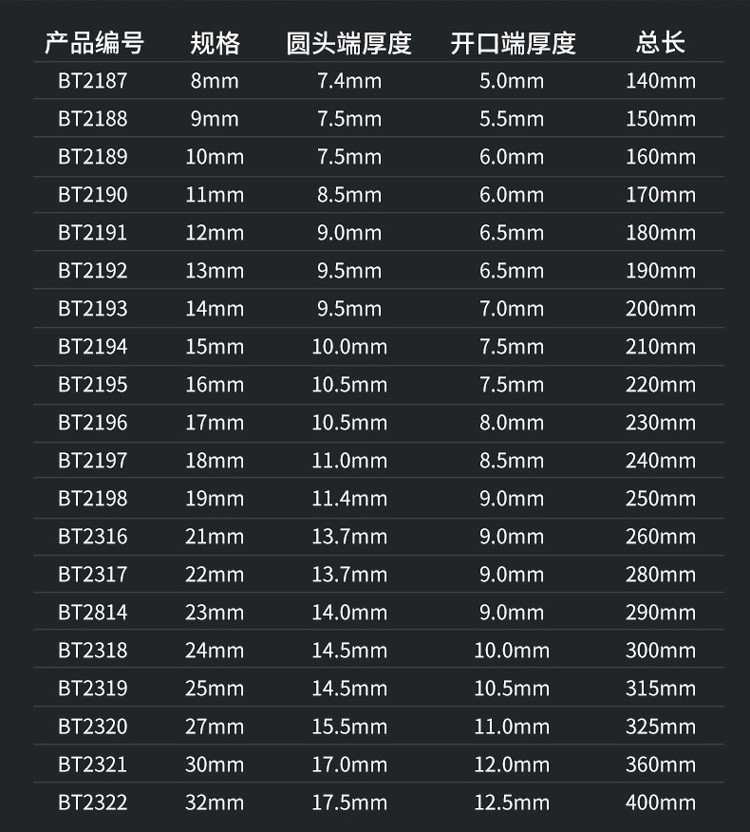Viewport: 750px width, 832px height.
Task: Select product code BT2187
Action: (93, 81)
